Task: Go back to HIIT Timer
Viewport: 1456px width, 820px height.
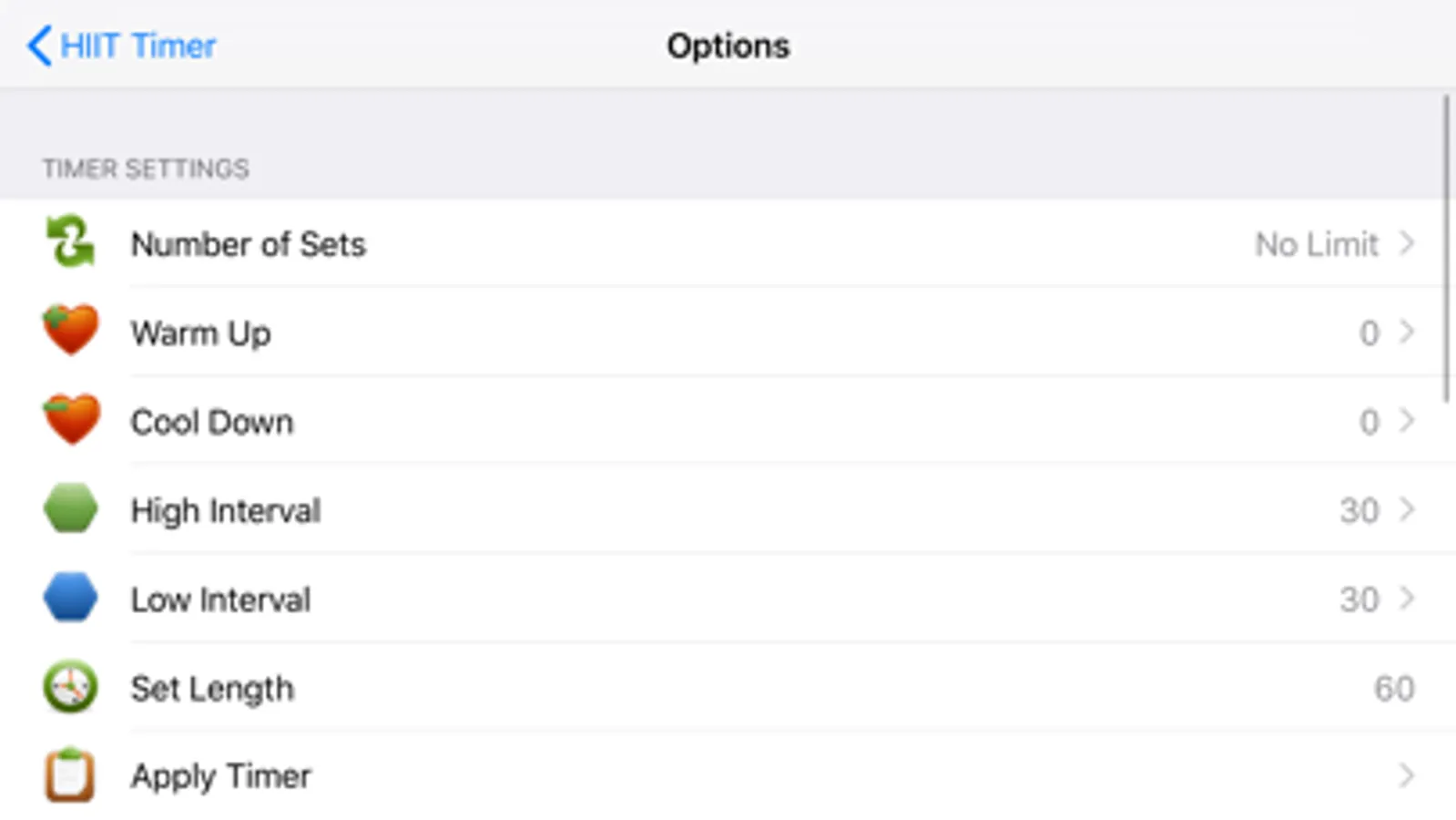Action: 137,46
